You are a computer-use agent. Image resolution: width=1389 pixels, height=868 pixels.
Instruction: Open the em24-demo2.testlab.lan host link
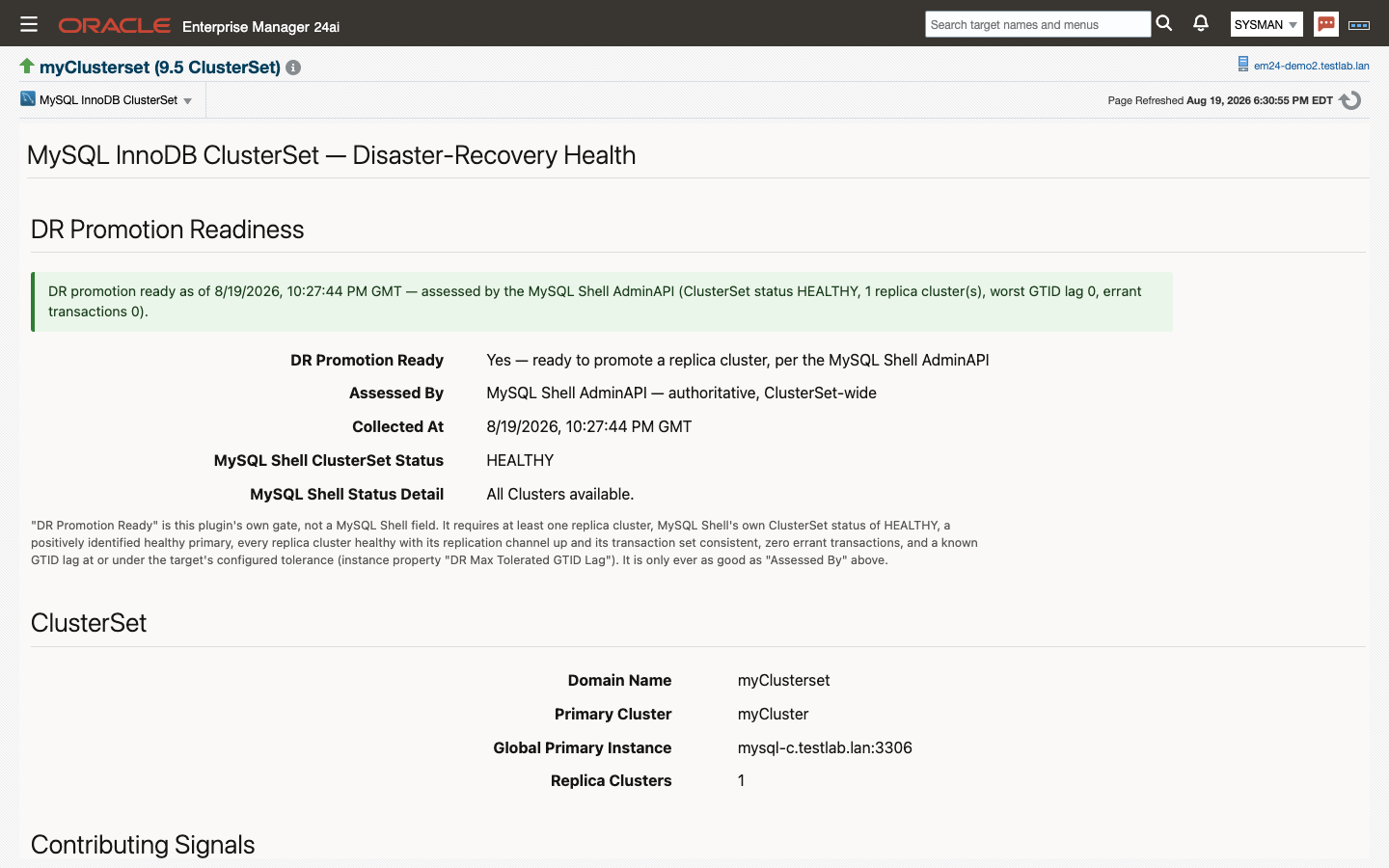point(1312,66)
